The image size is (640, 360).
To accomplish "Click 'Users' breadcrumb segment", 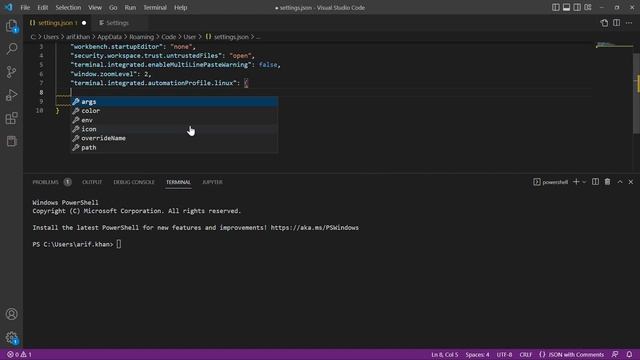I will point(51,37).
